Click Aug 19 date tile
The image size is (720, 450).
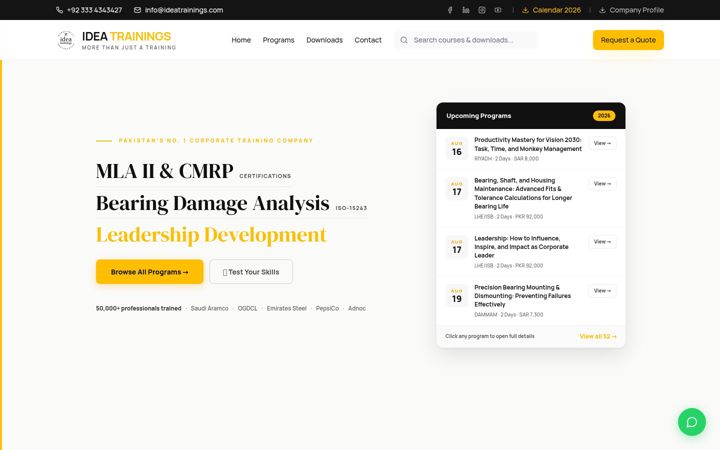[x=456, y=296]
